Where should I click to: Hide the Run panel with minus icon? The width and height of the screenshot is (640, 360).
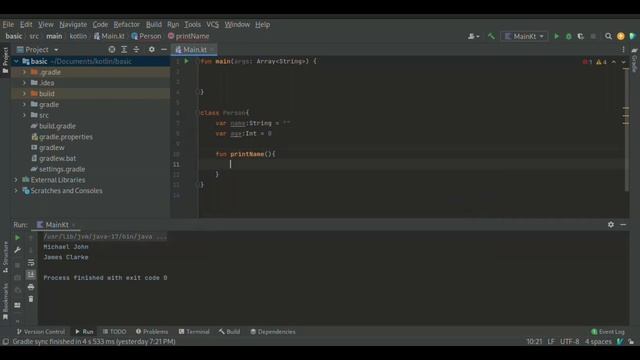623,224
